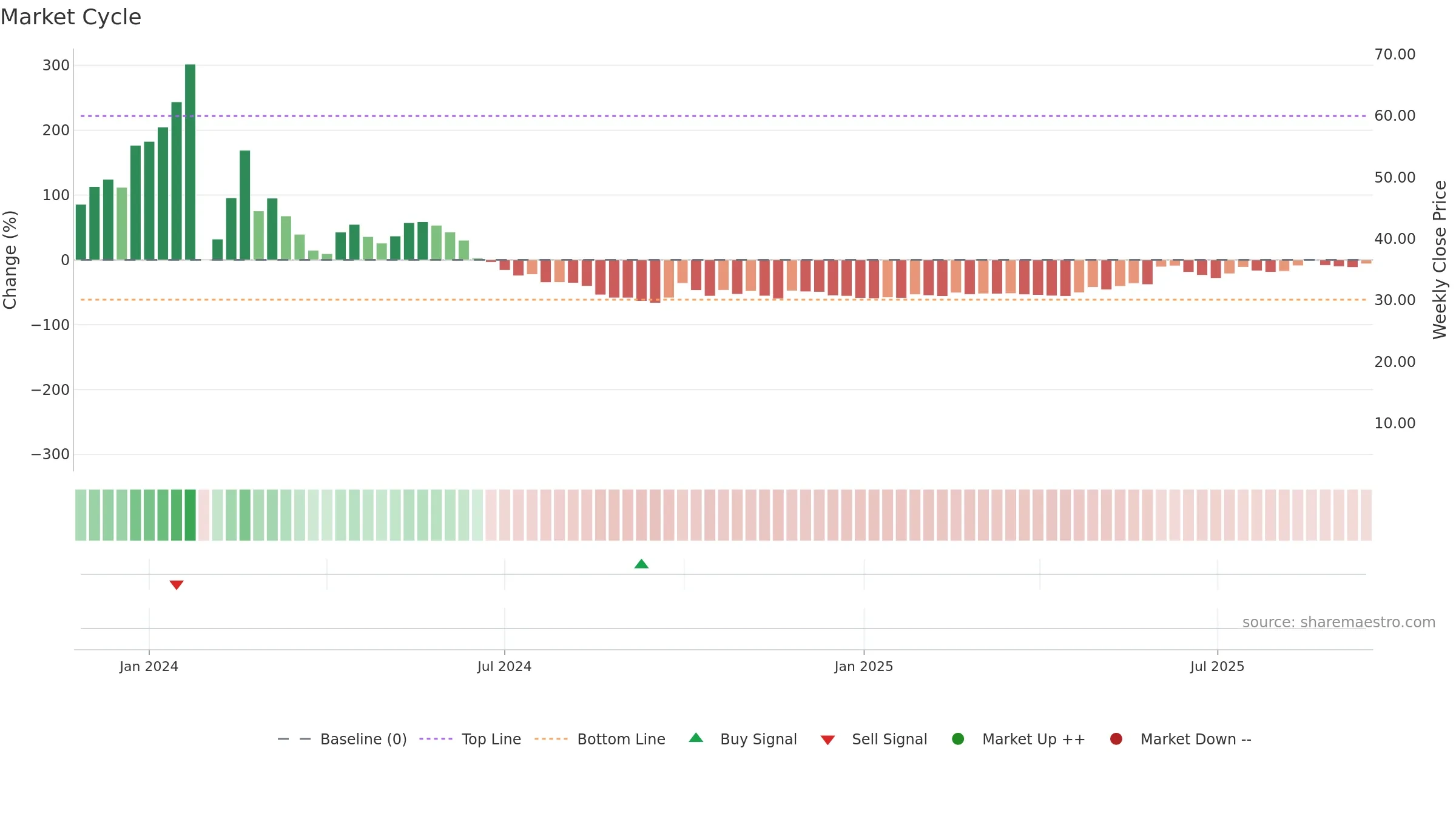This screenshot has width=1456, height=819.
Task: Toggle the Market Up ++ legend entry
Action: point(1019,739)
